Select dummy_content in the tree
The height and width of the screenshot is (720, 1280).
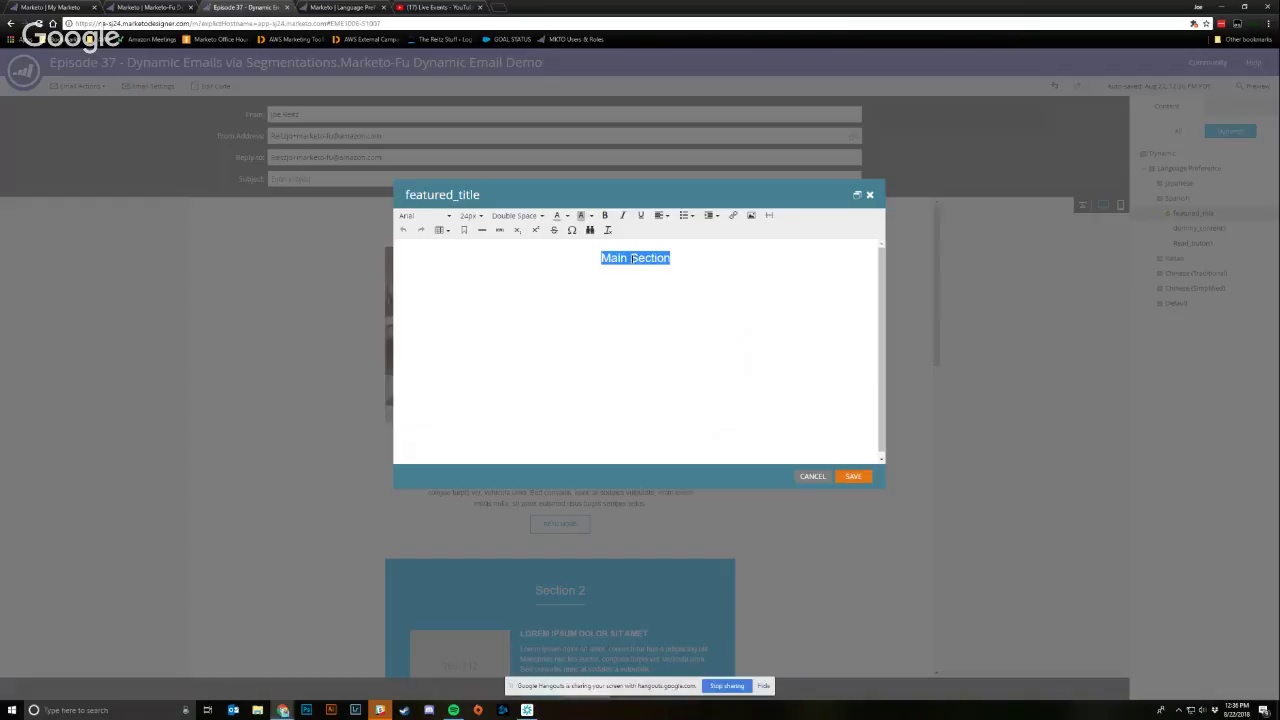pos(1199,228)
